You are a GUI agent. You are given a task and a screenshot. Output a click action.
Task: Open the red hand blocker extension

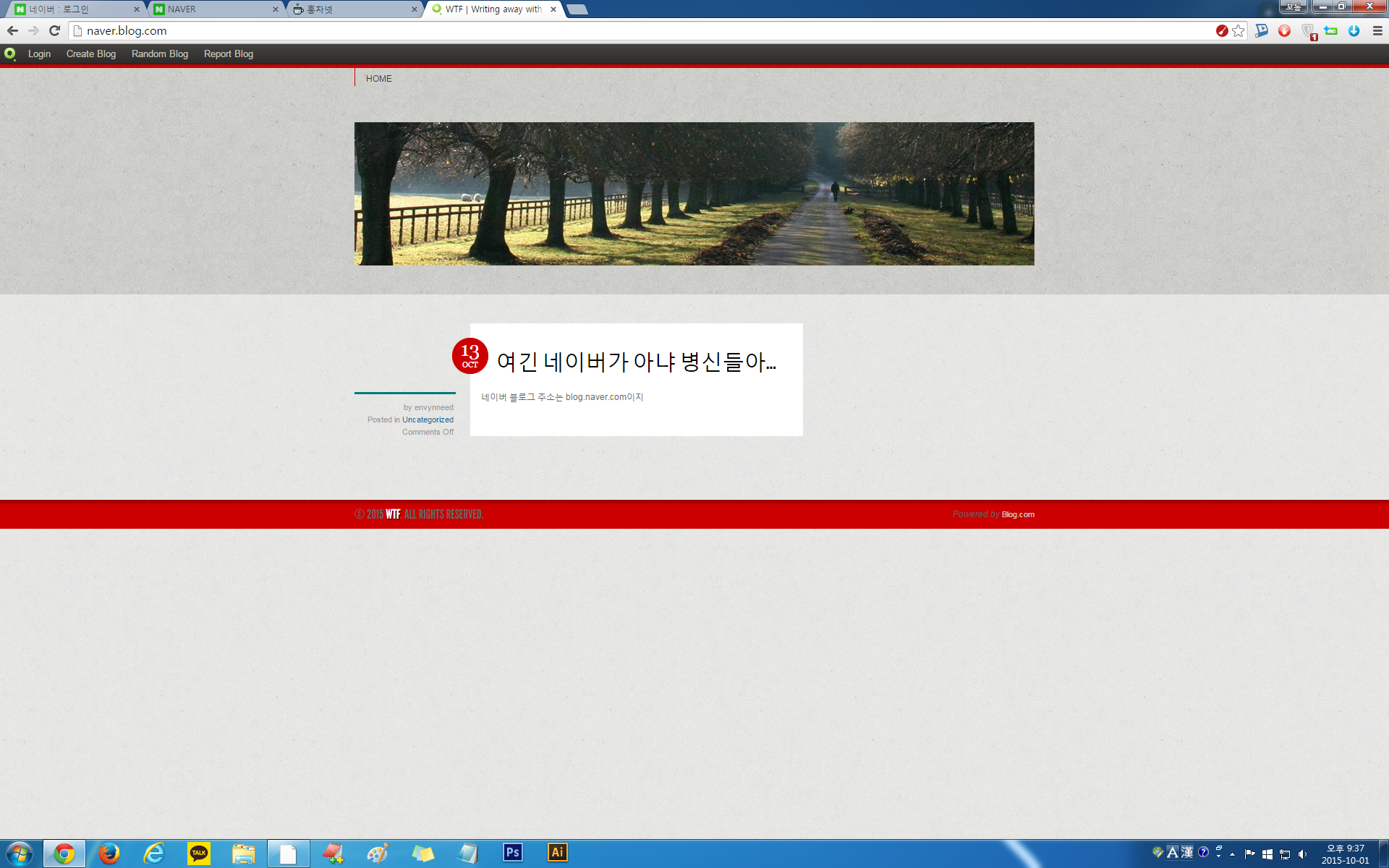[x=1284, y=30]
